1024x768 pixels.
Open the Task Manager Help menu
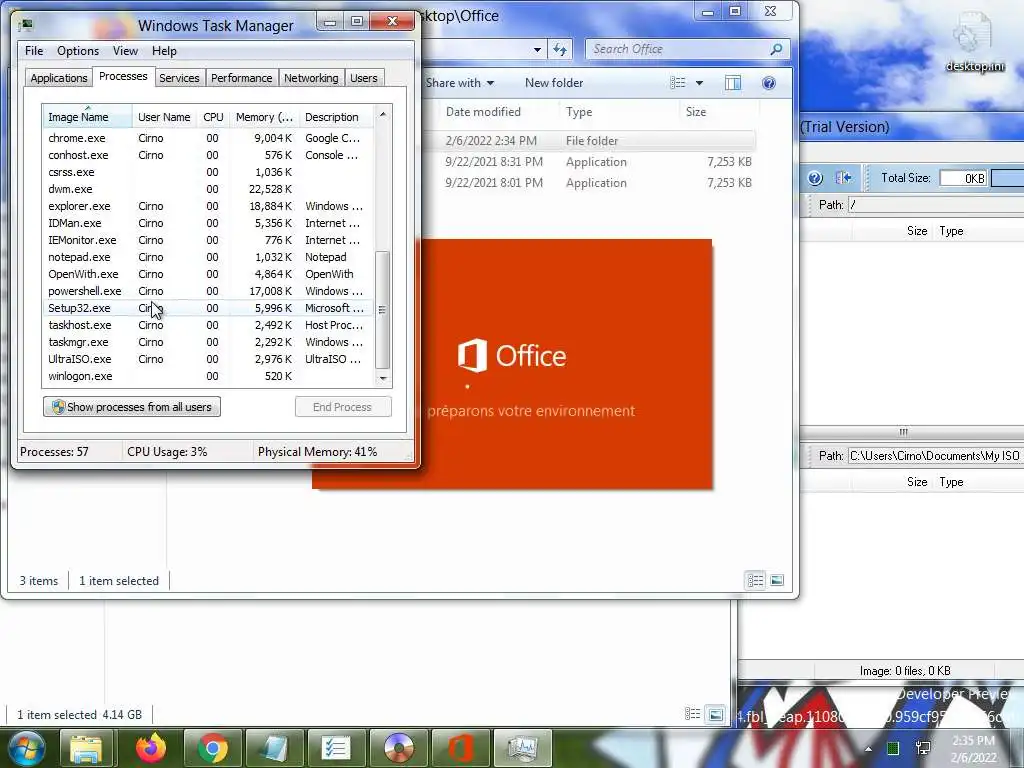(164, 51)
